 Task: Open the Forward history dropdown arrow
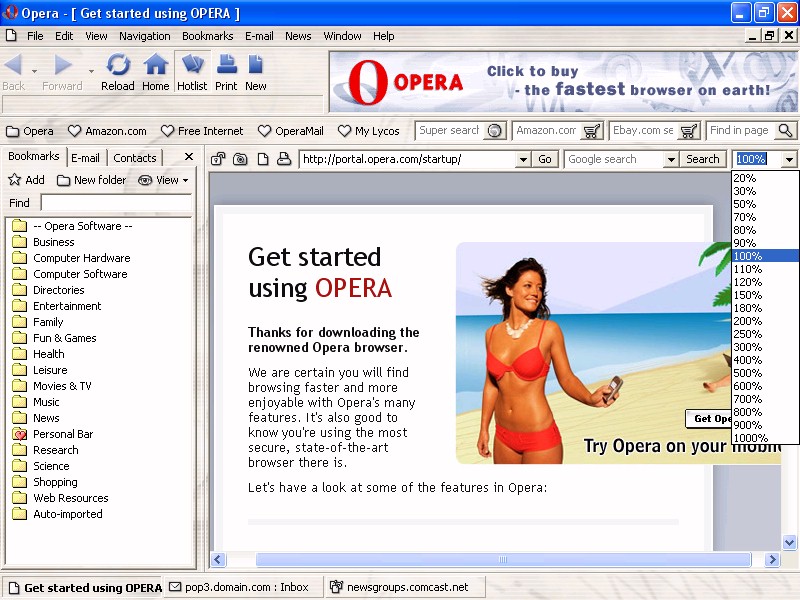coord(91,71)
